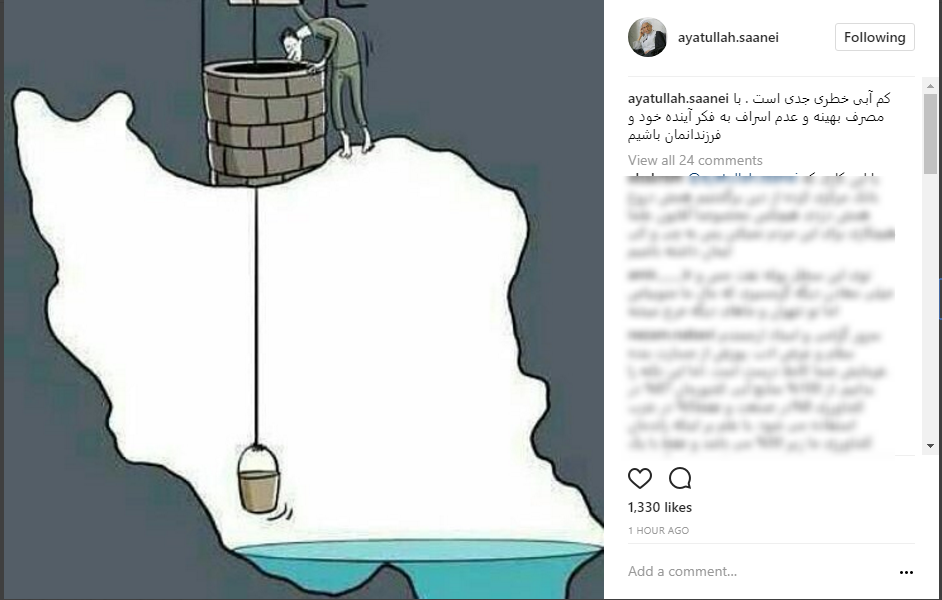Expand View all 24 comments
Image resolution: width=942 pixels, height=600 pixels.
(x=695, y=160)
